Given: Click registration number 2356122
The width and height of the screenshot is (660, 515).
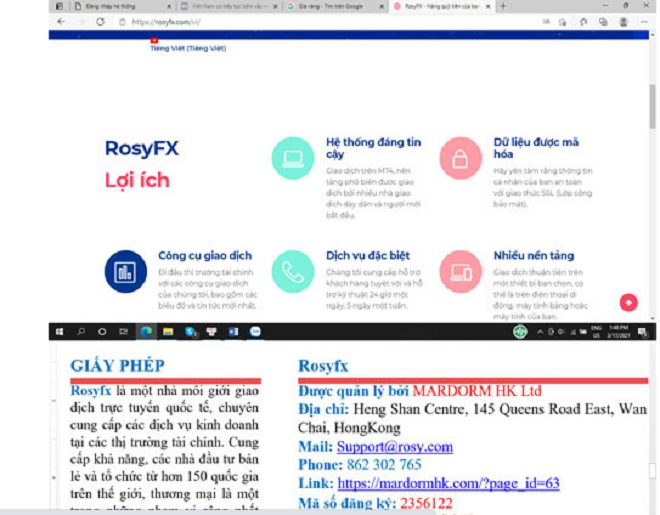Looking at the screenshot, I should (426, 503).
